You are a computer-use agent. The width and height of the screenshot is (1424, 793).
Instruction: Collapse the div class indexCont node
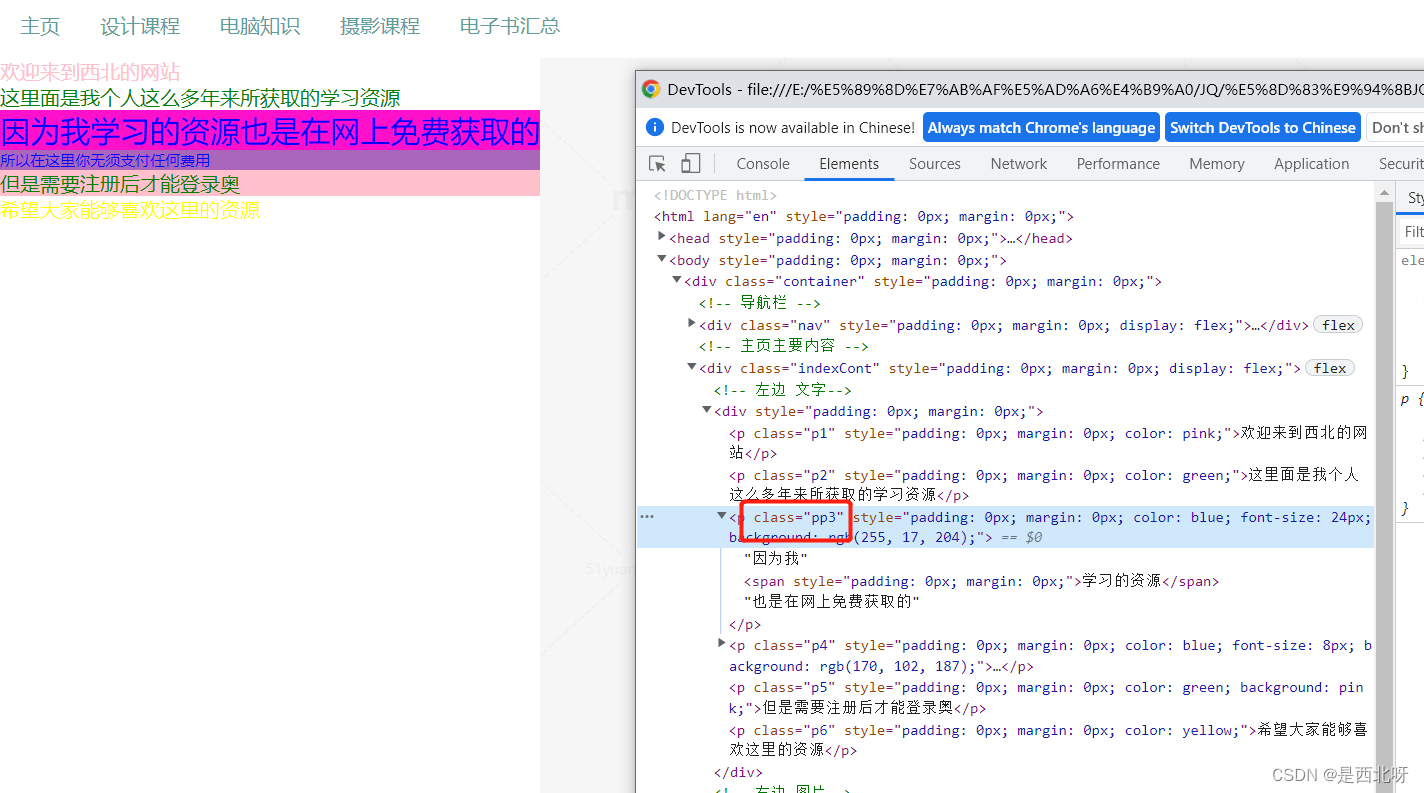tap(692, 367)
